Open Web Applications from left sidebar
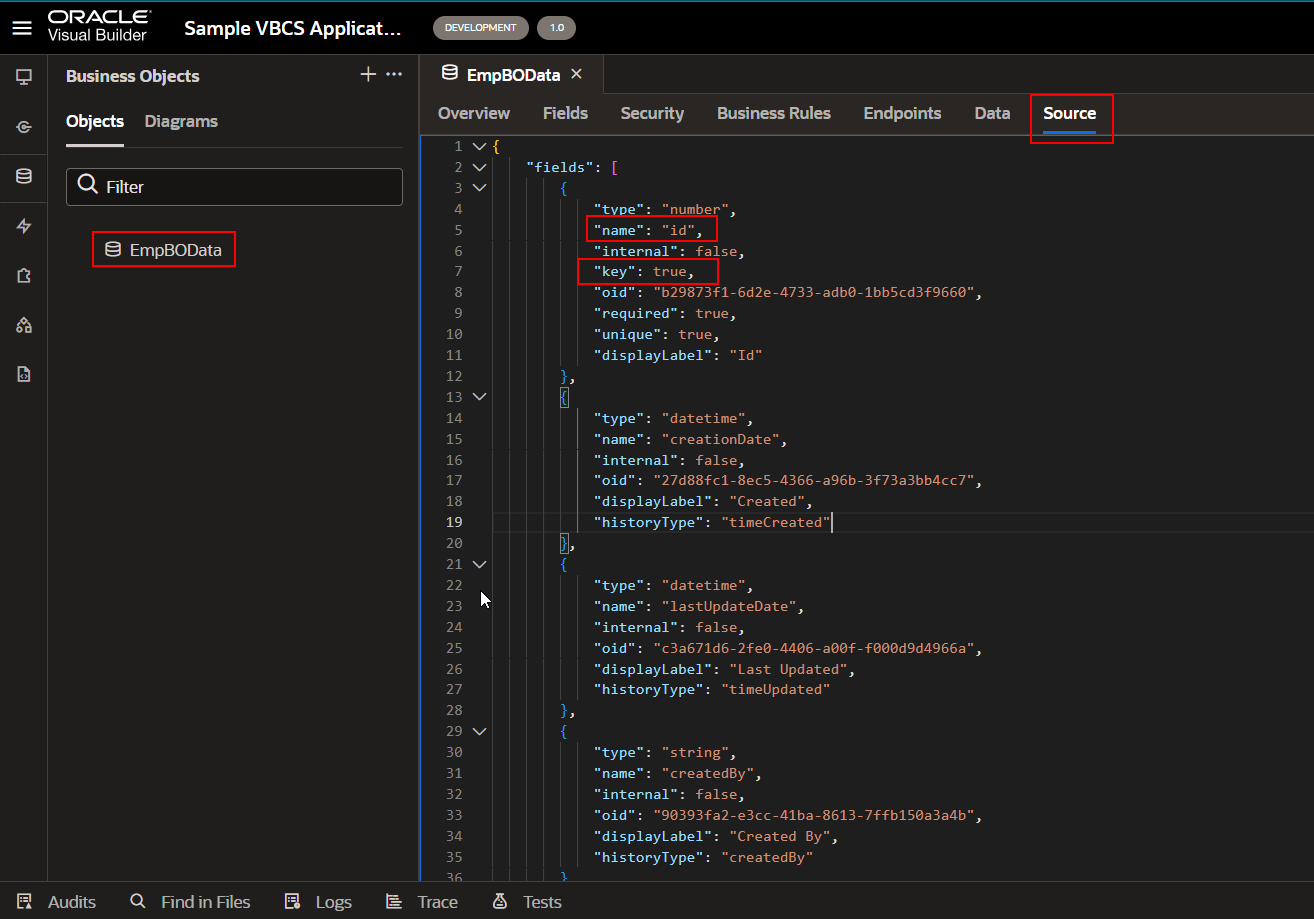This screenshot has height=919, width=1314. pos(24,77)
